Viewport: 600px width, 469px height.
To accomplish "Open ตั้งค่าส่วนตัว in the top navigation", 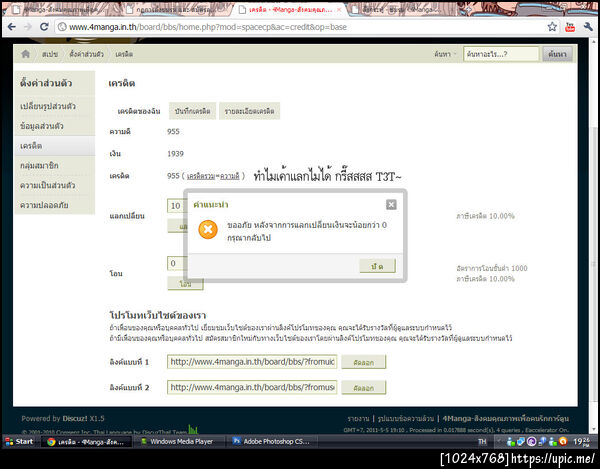I will (x=86, y=54).
